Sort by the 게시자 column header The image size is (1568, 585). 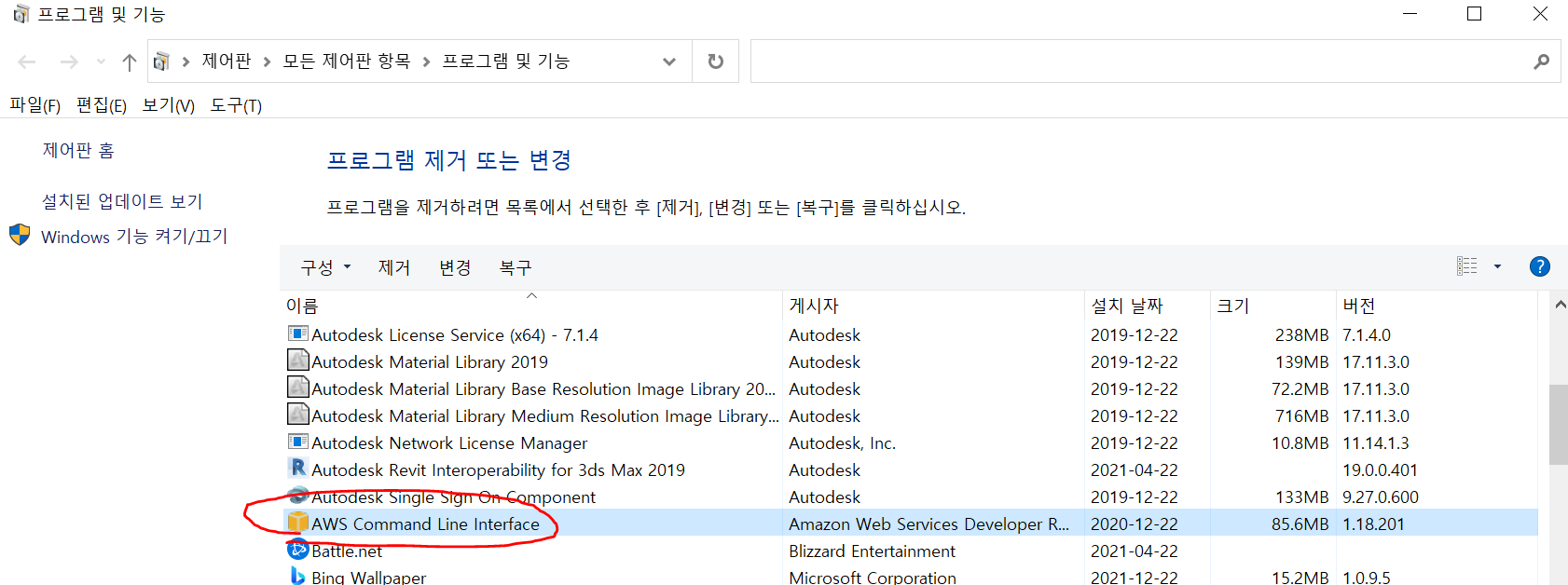934,306
